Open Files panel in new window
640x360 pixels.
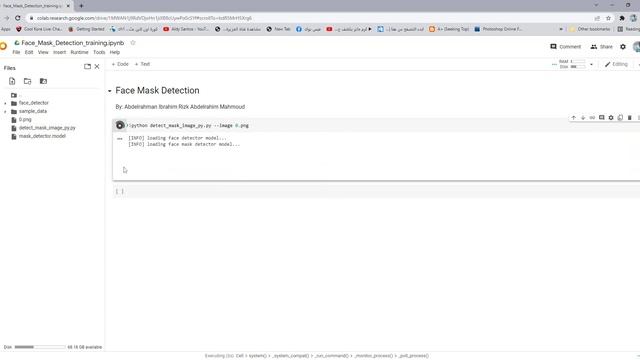[x=87, y=67]
